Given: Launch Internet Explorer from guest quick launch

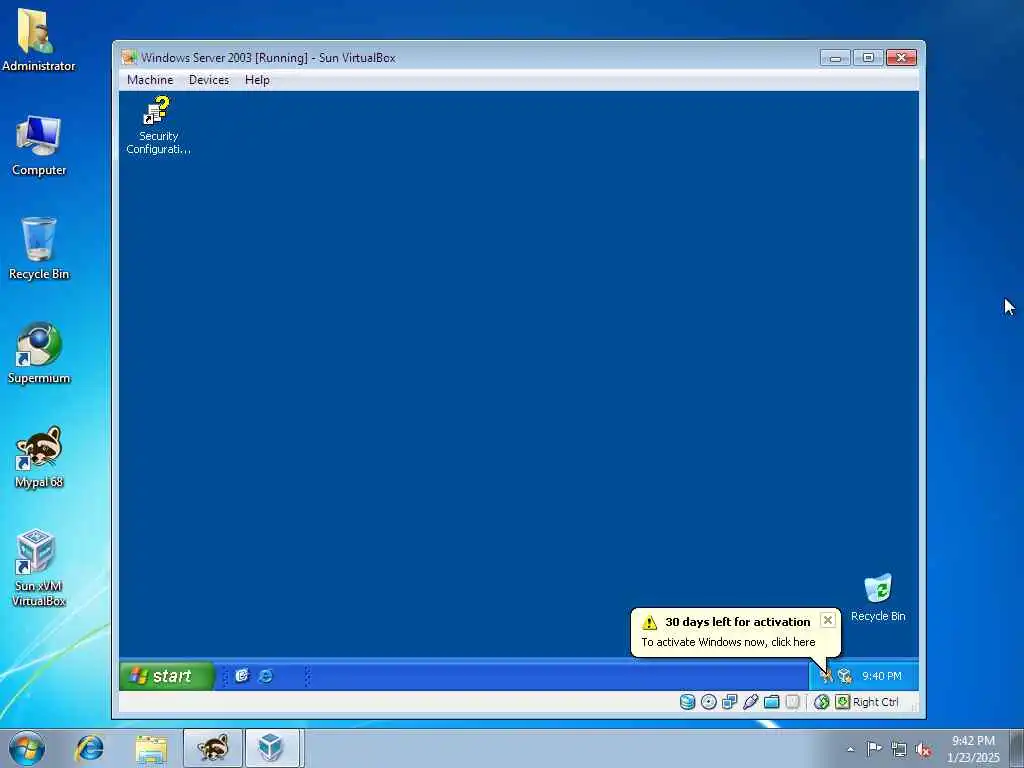Looking at the screenshot, I should pyautogui.click(x=265, y=676).
